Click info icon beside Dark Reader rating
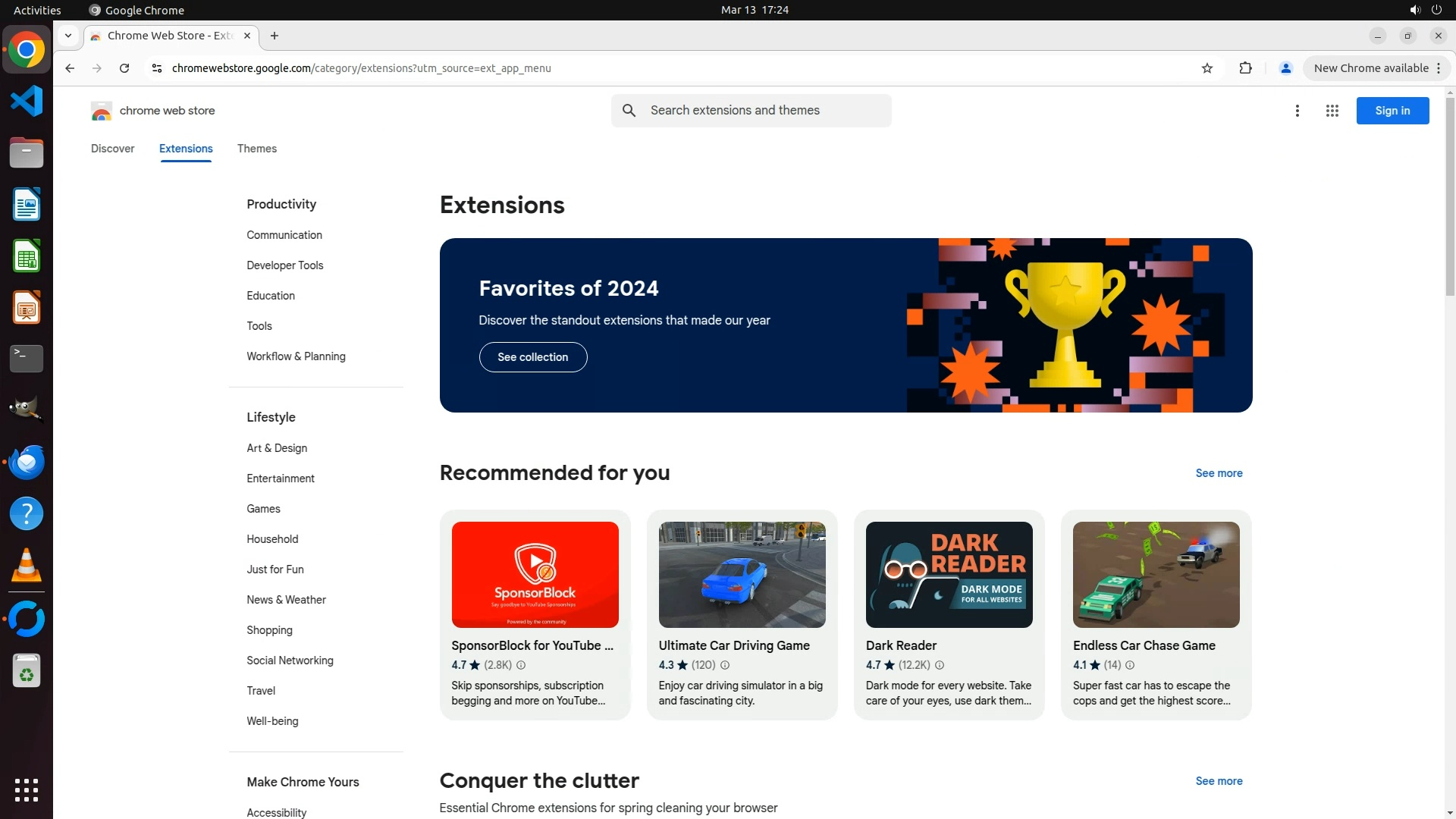The height and width of the screenshot is (819, 1456). point(940,665)
